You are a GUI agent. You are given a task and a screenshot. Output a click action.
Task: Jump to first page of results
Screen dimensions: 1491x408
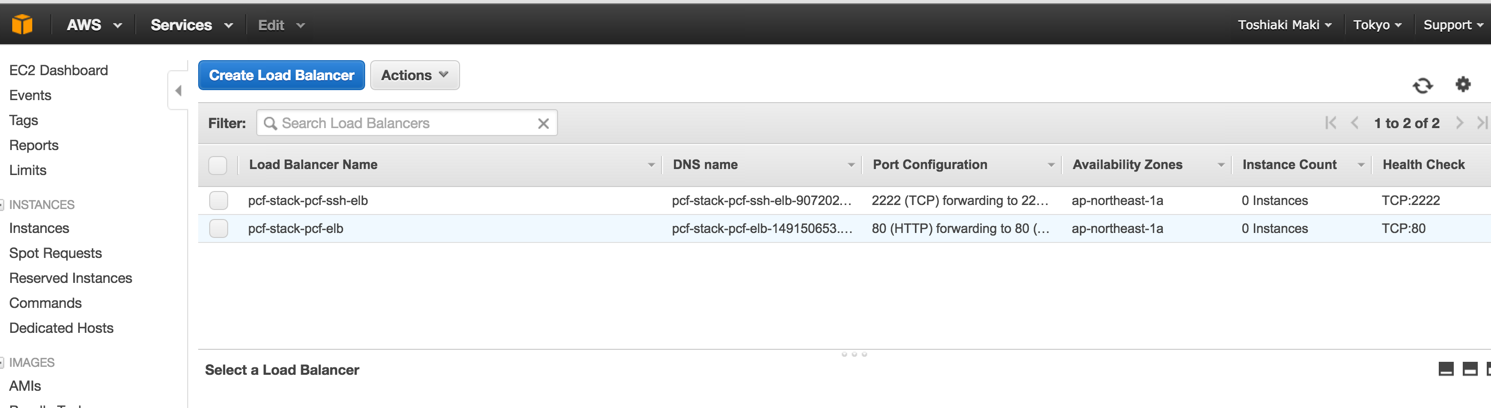click(x=1330, y=123)
